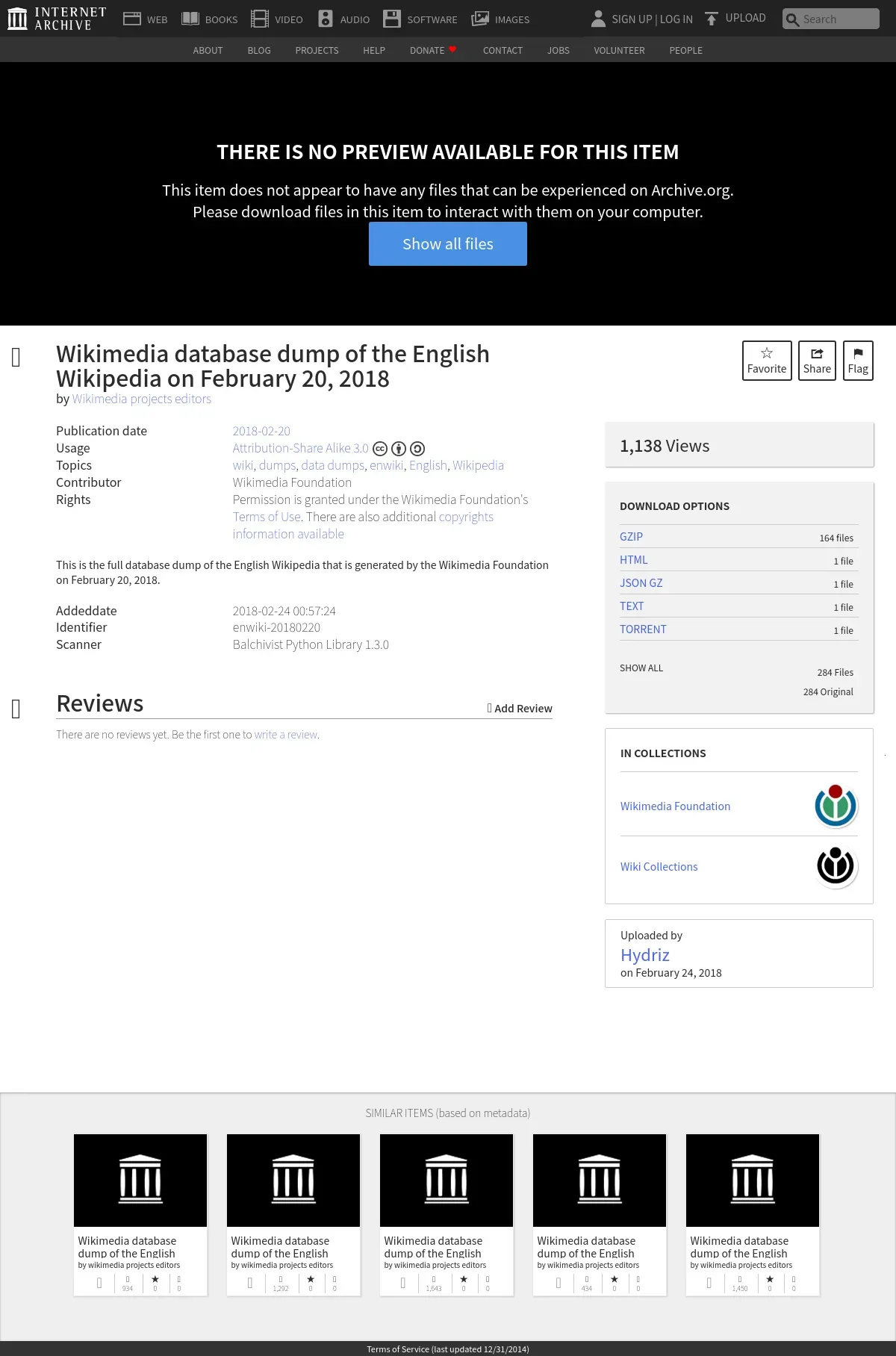The height and width of the screenshot is (1356, 896).
Task: Download the TEXT file option
Action: 738,606
